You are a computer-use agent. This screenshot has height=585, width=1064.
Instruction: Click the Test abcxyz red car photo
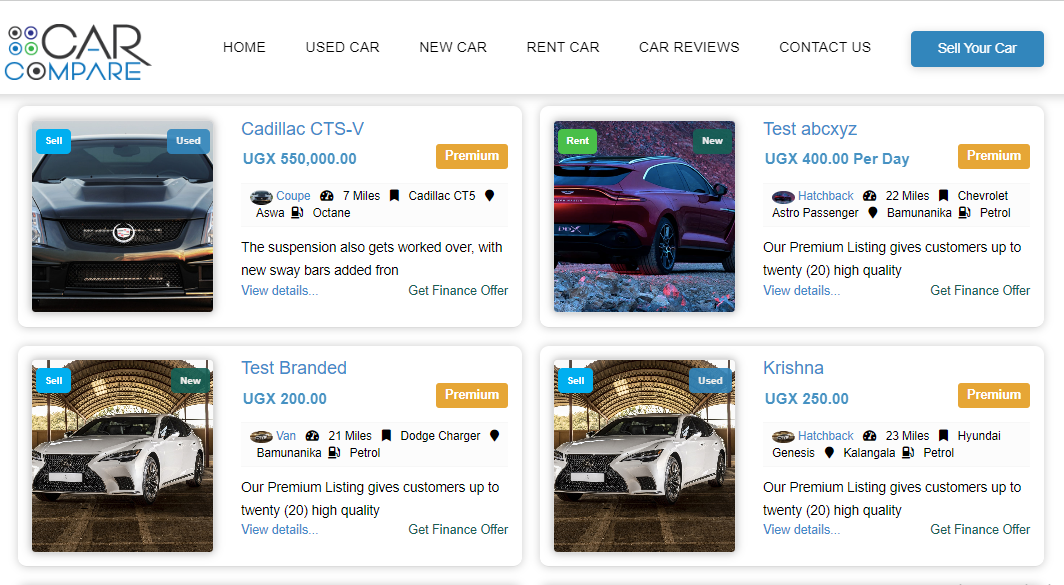point(644,216)
